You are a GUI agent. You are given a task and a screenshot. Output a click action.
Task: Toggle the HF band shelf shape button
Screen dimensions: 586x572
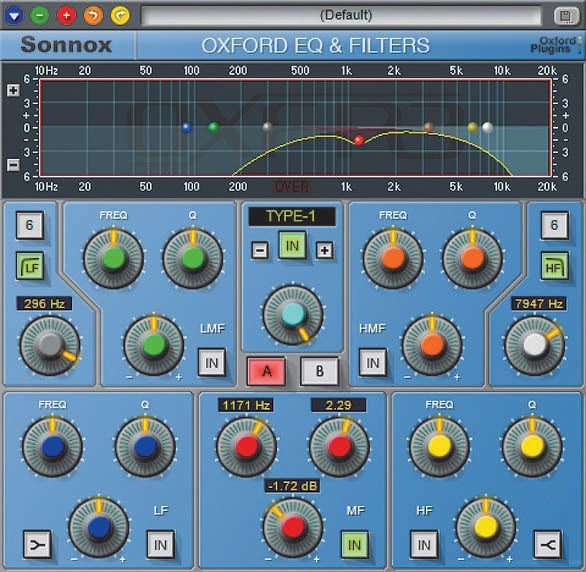(x=548, y=545)
